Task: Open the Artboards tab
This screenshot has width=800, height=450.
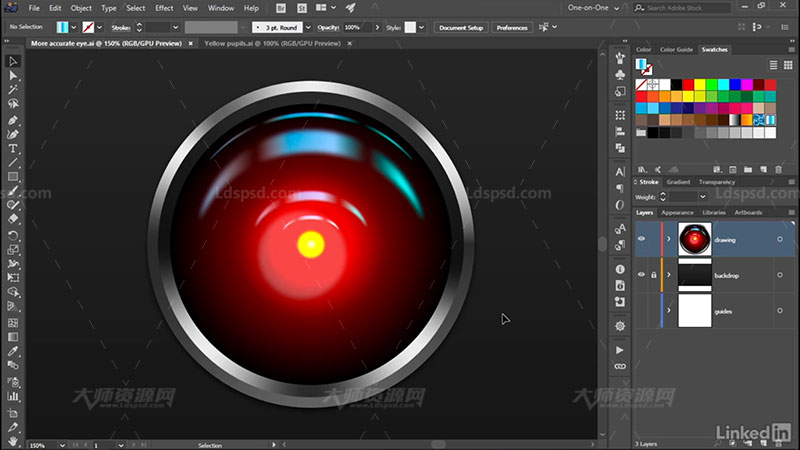Action: pos(748,212)
